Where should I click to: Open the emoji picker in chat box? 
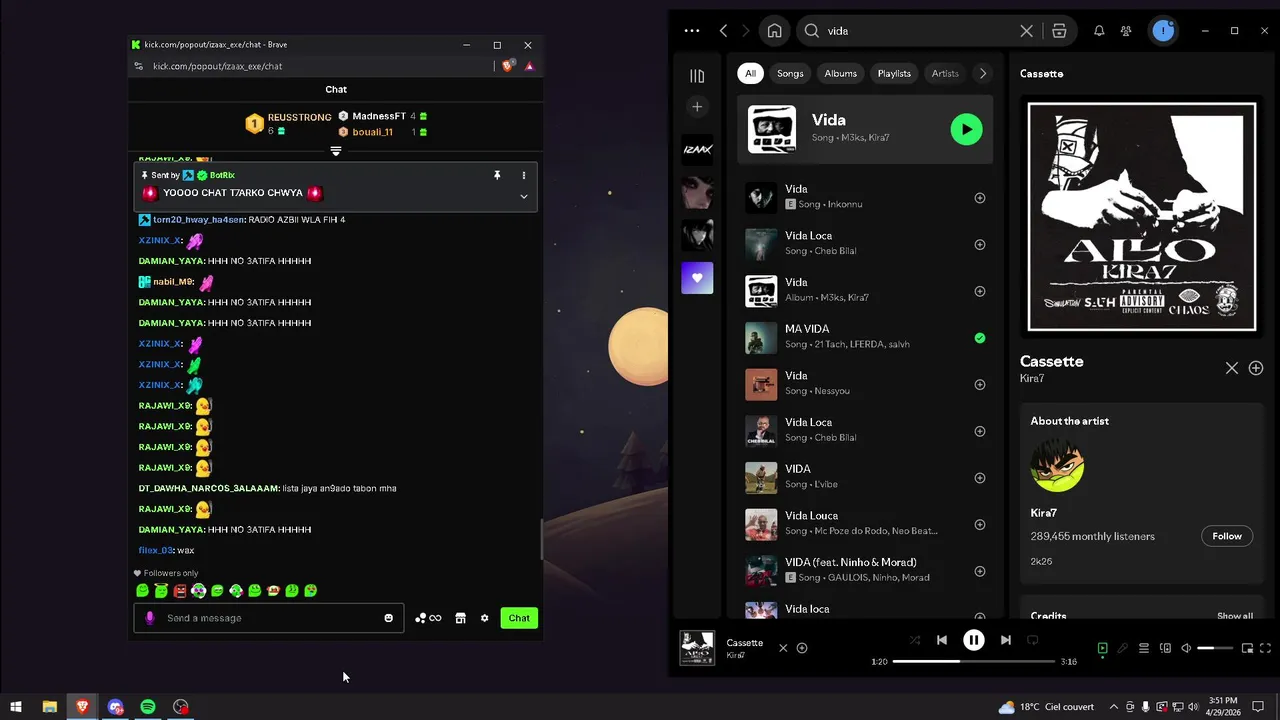389,618
